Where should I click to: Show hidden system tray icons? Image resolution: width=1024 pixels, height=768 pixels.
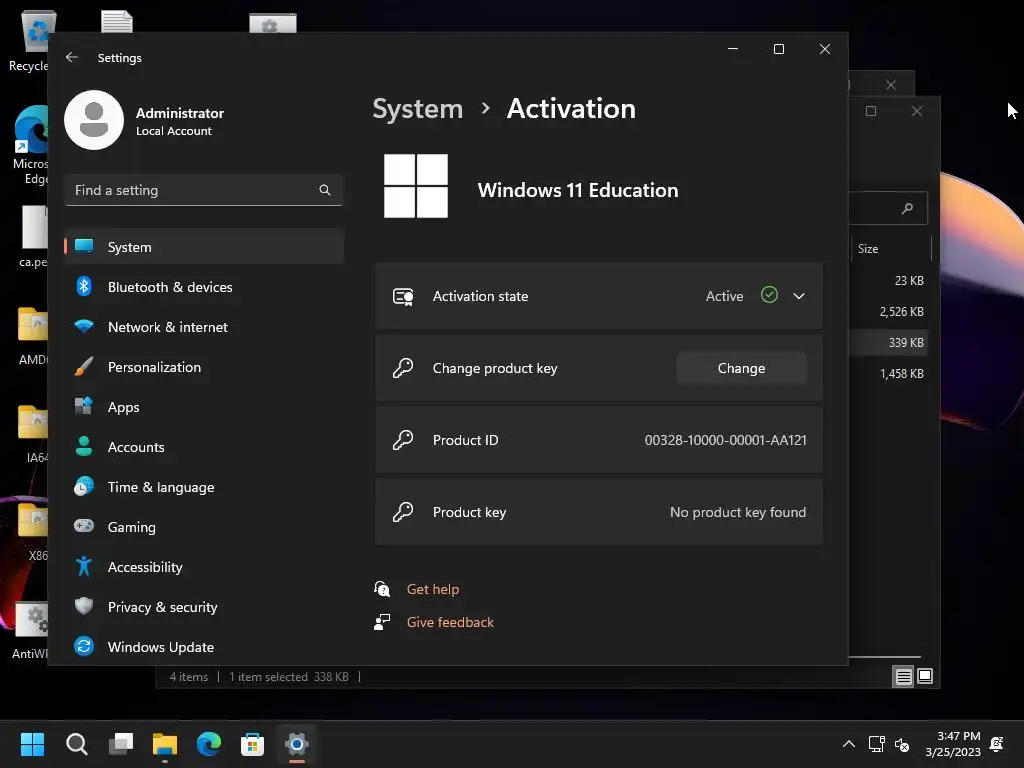(x=849, y=744)
